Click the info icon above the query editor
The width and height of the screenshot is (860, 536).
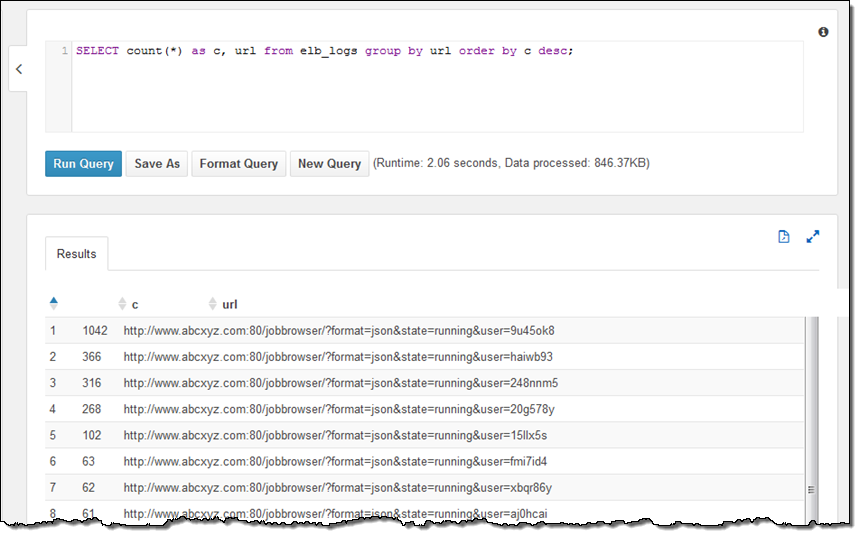pyautogui.click(x=823, y=32)
